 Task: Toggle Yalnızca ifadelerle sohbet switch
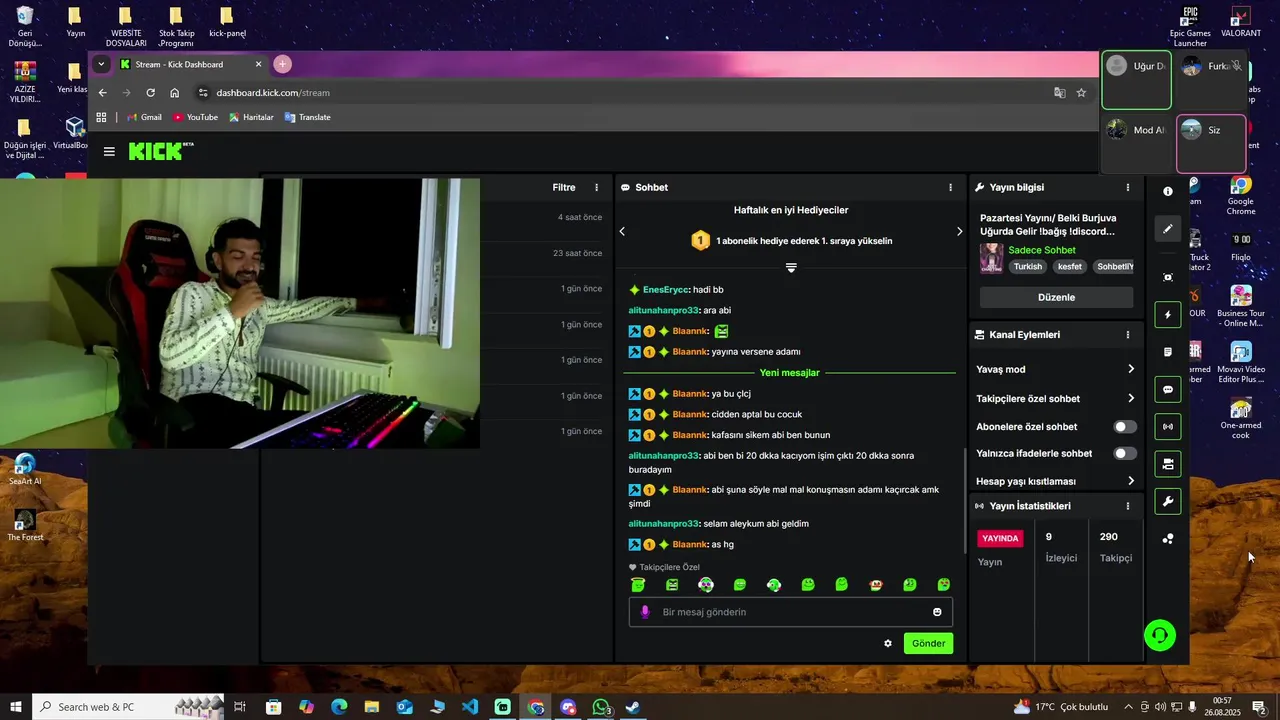(x=1125, y=453)
